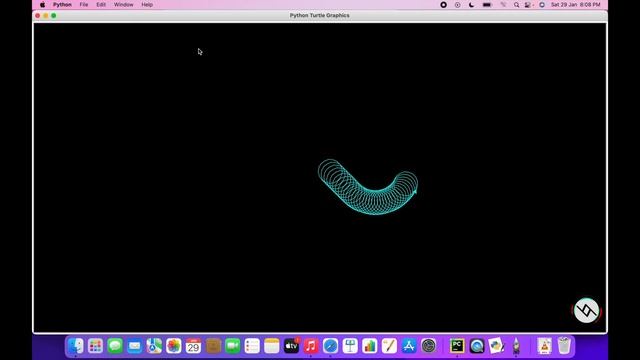Activate Siri from the menu bar
This screenshot has height=360, width=640.
(542, 5)
